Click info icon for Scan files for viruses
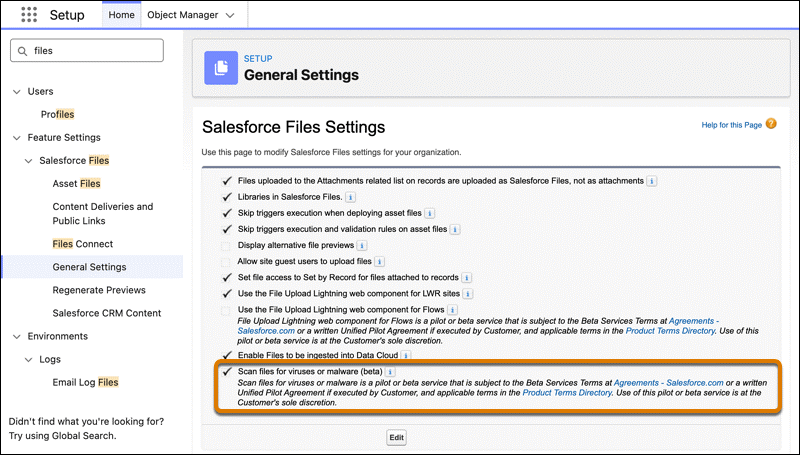Viewport: 800px width, 455px height. [405, 372]
